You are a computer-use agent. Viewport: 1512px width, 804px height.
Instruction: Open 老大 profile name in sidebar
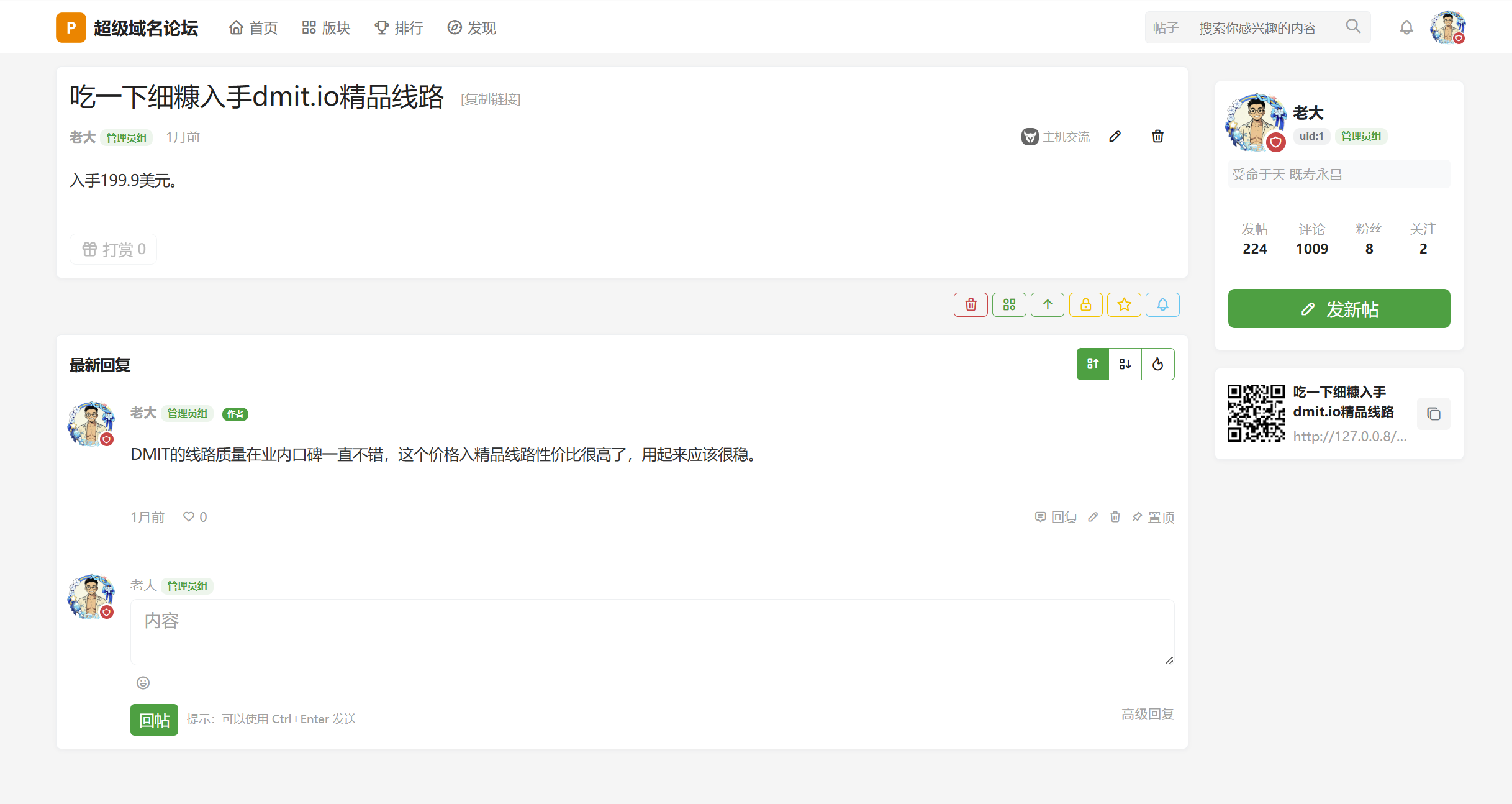(x=1308, y=113)
